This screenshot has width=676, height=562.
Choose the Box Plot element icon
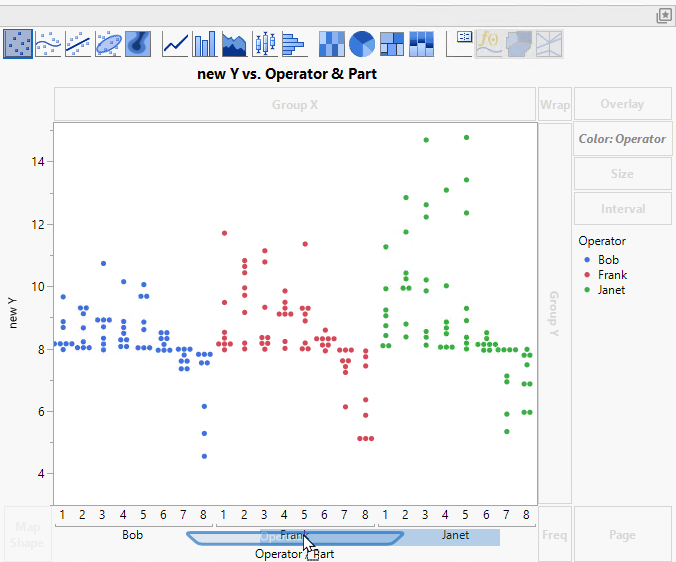tap(265, 44)
